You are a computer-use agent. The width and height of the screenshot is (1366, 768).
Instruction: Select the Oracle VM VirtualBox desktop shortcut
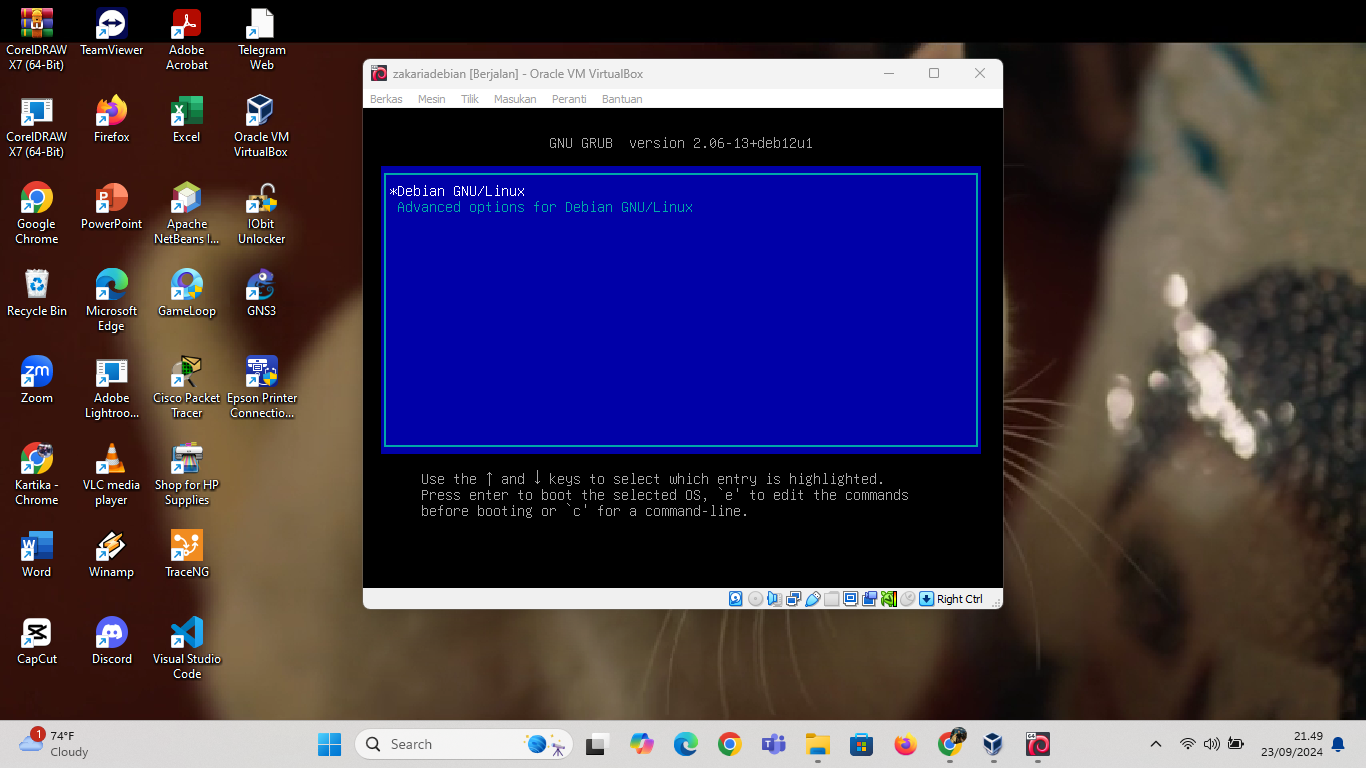point(262,127)
